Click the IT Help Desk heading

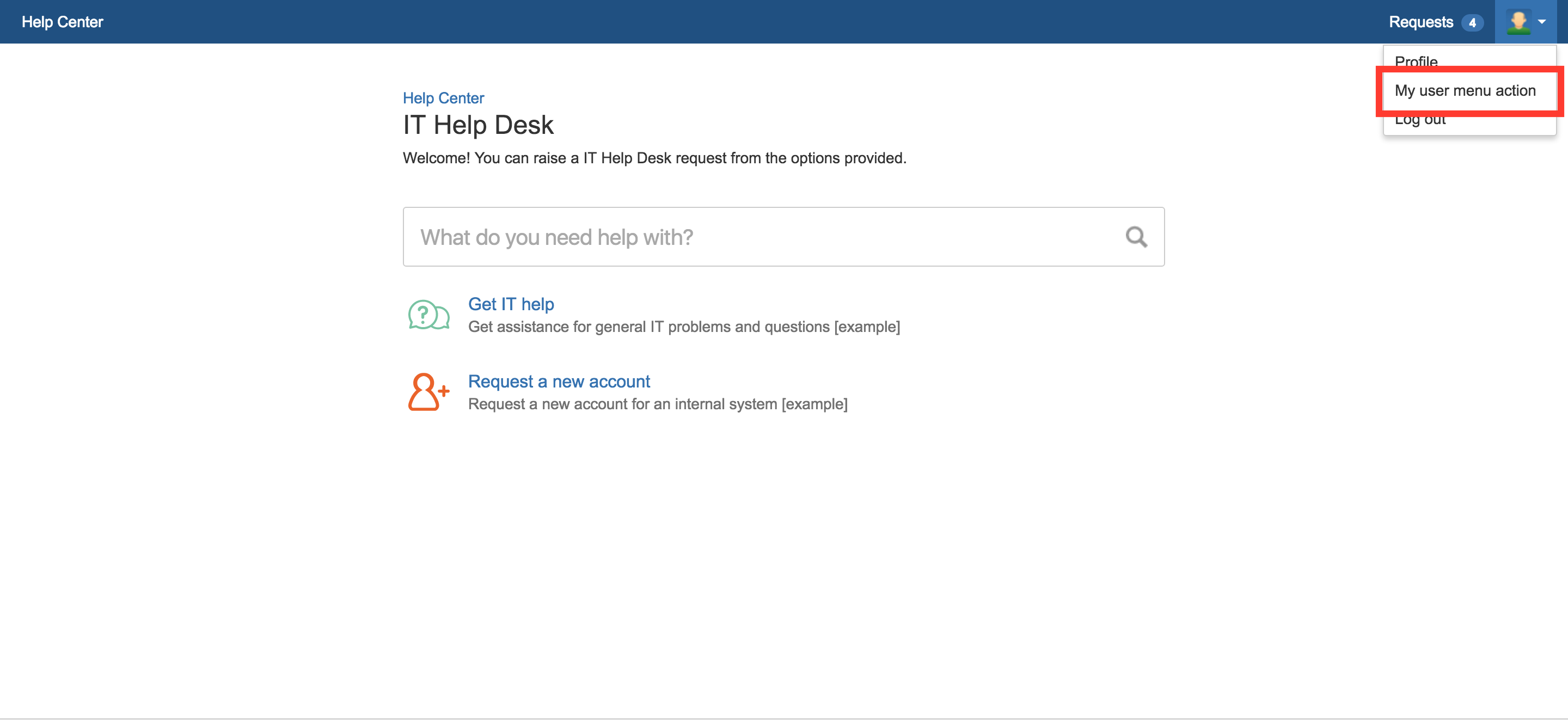coord(478,125)
